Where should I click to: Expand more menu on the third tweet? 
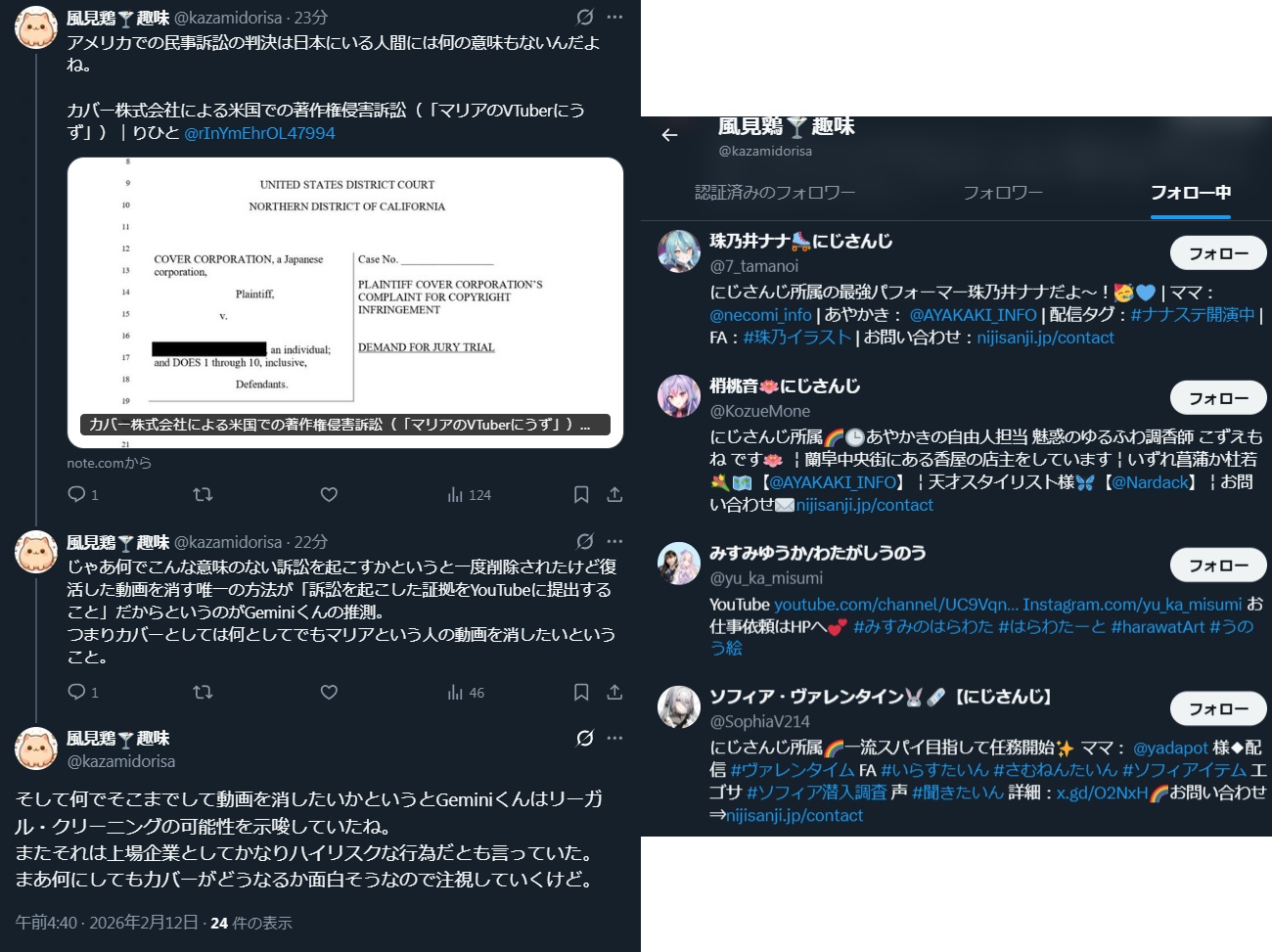pyautogui.click(x=614, y=739)
